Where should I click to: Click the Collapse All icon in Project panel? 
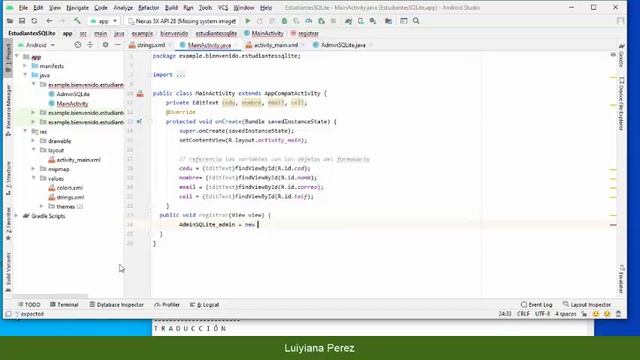coord(90,45)
